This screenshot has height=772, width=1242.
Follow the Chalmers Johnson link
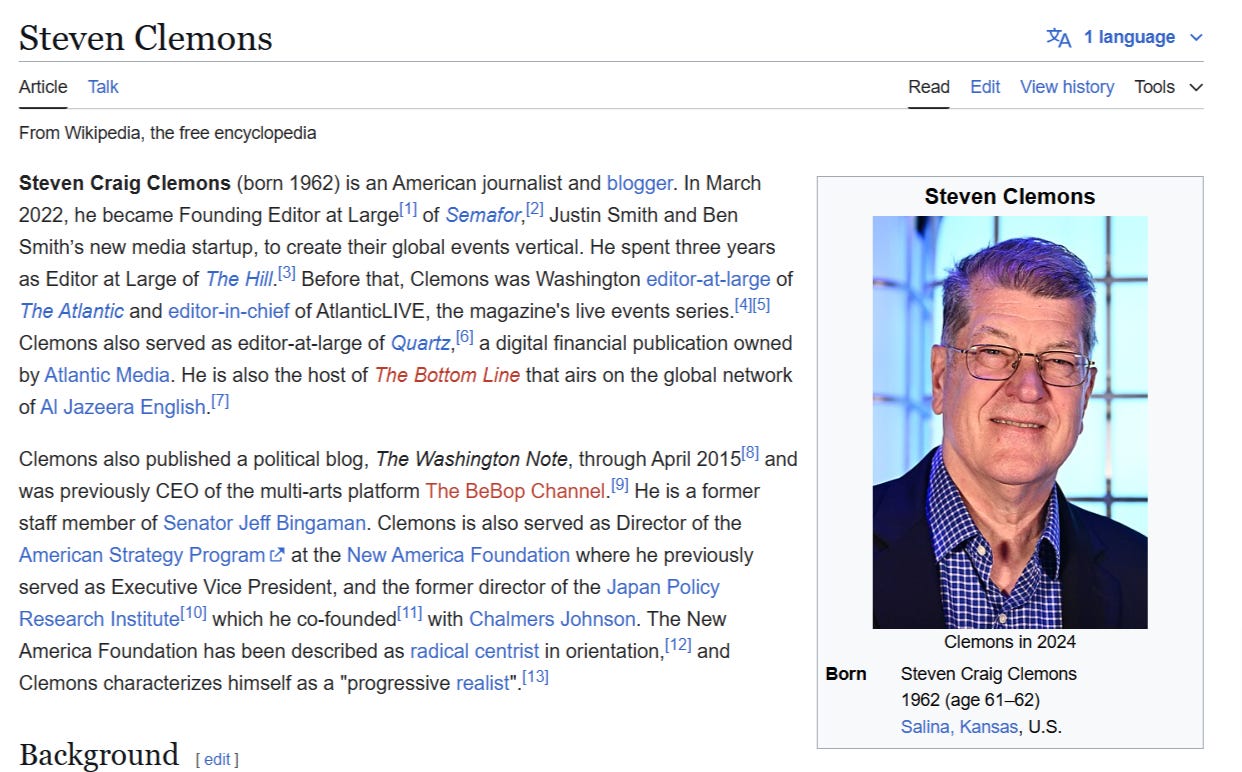tap(552, 619)
